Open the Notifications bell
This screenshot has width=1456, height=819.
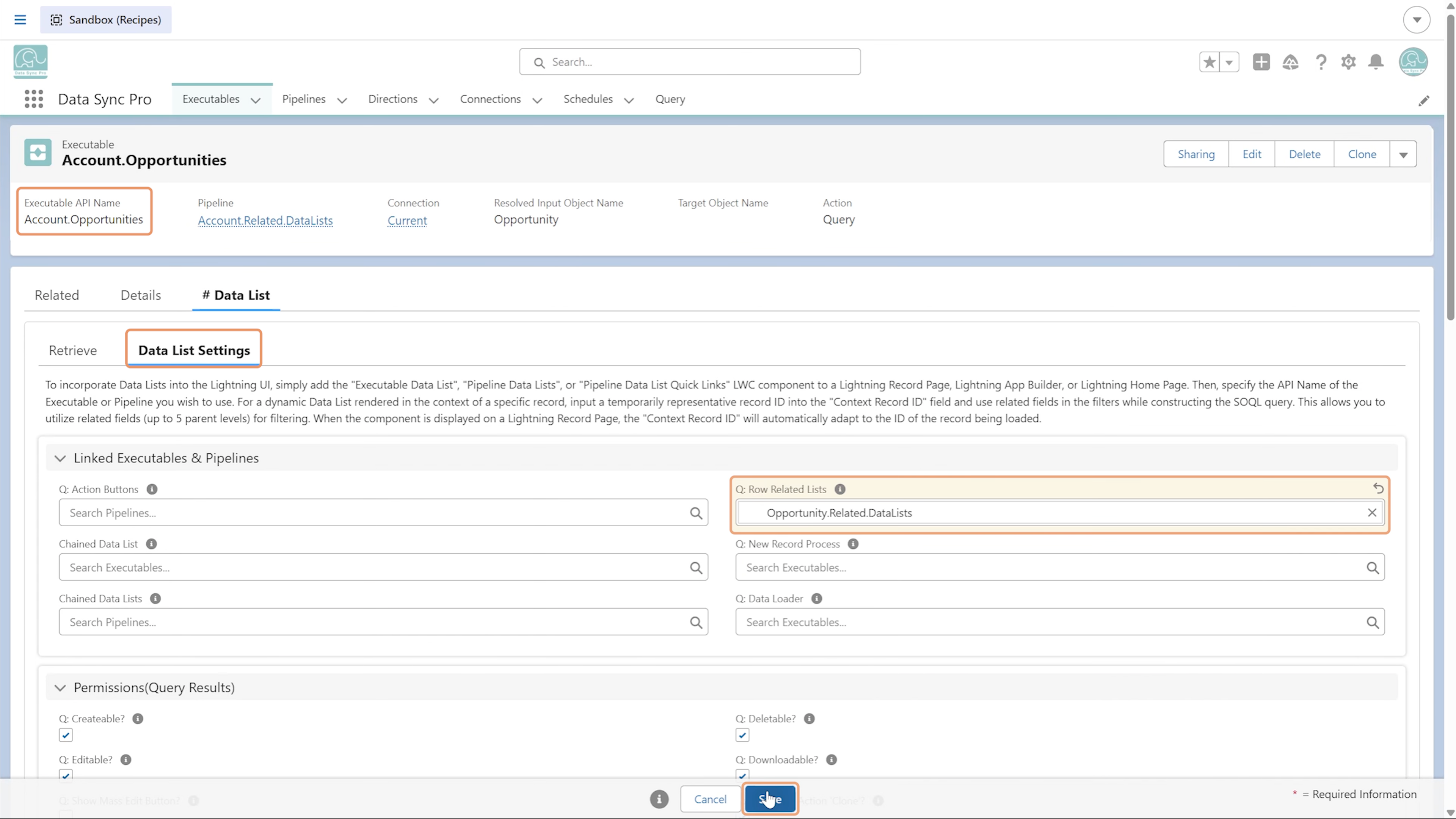pyautogui.click(x=1376, y=62)
